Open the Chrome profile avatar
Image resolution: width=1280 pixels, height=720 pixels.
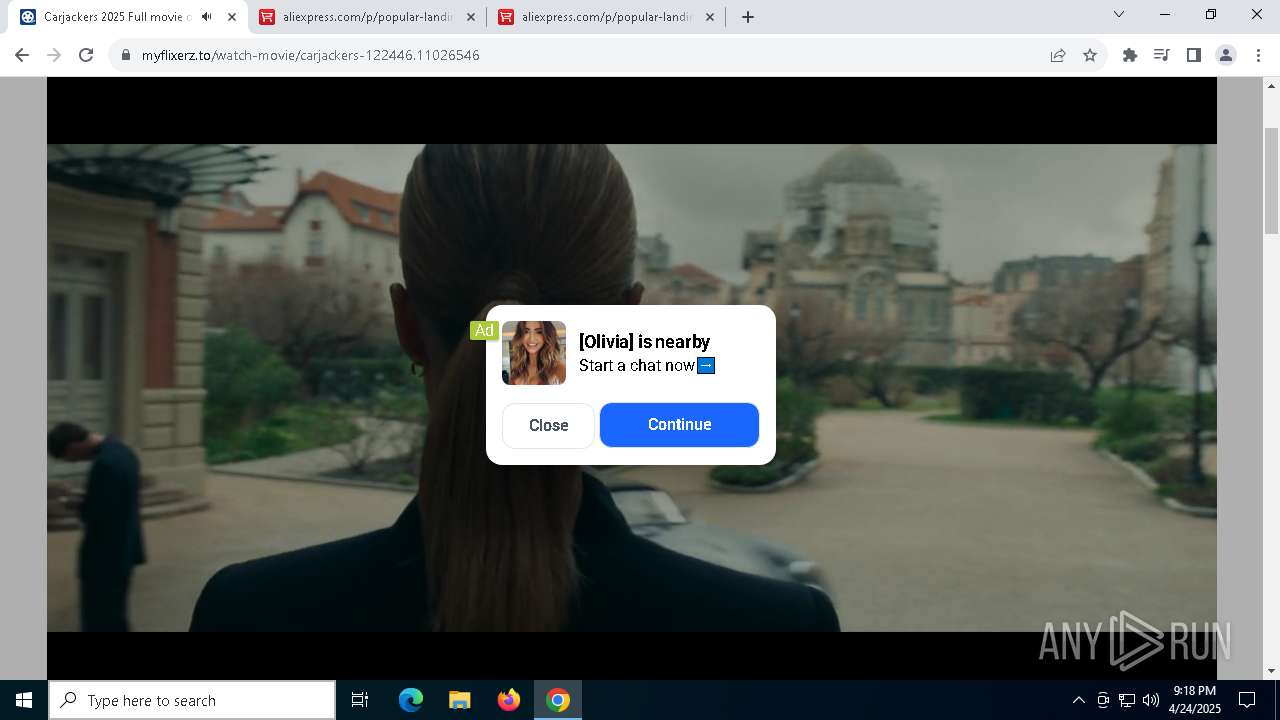pyautogui.click(x=1225, y=55)
